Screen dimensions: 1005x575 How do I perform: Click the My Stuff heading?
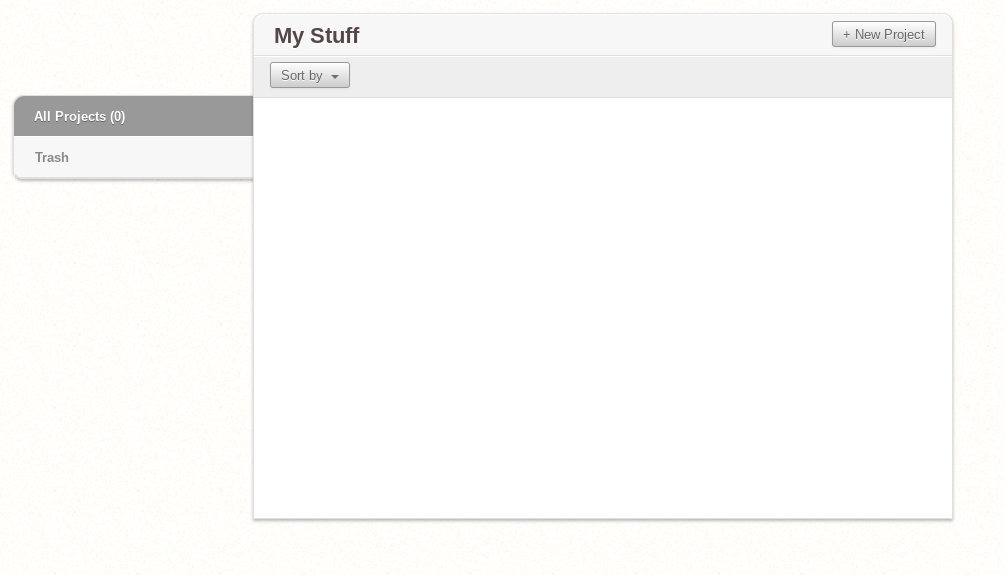316,35
